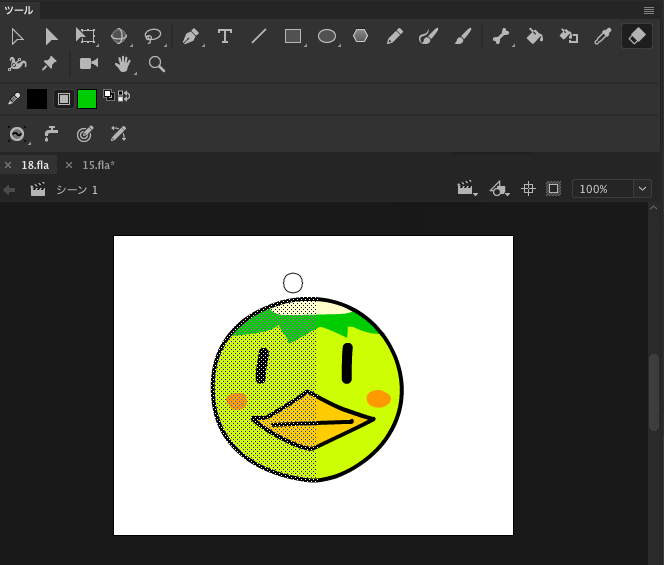The width and height of the screenshot is (664, 565).
Task: Click the シーン 1 scene label
Action: pyautogui.click(x=77, y=190)
